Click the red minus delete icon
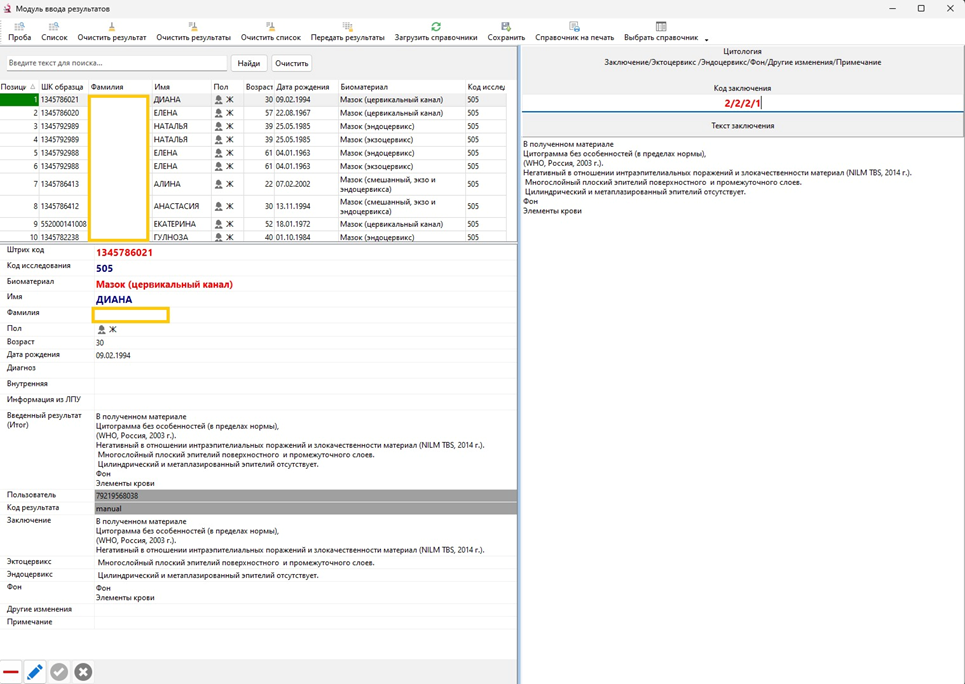Viewport: 965px width, 684px height. pyautogui.click(x=10, y=672)
